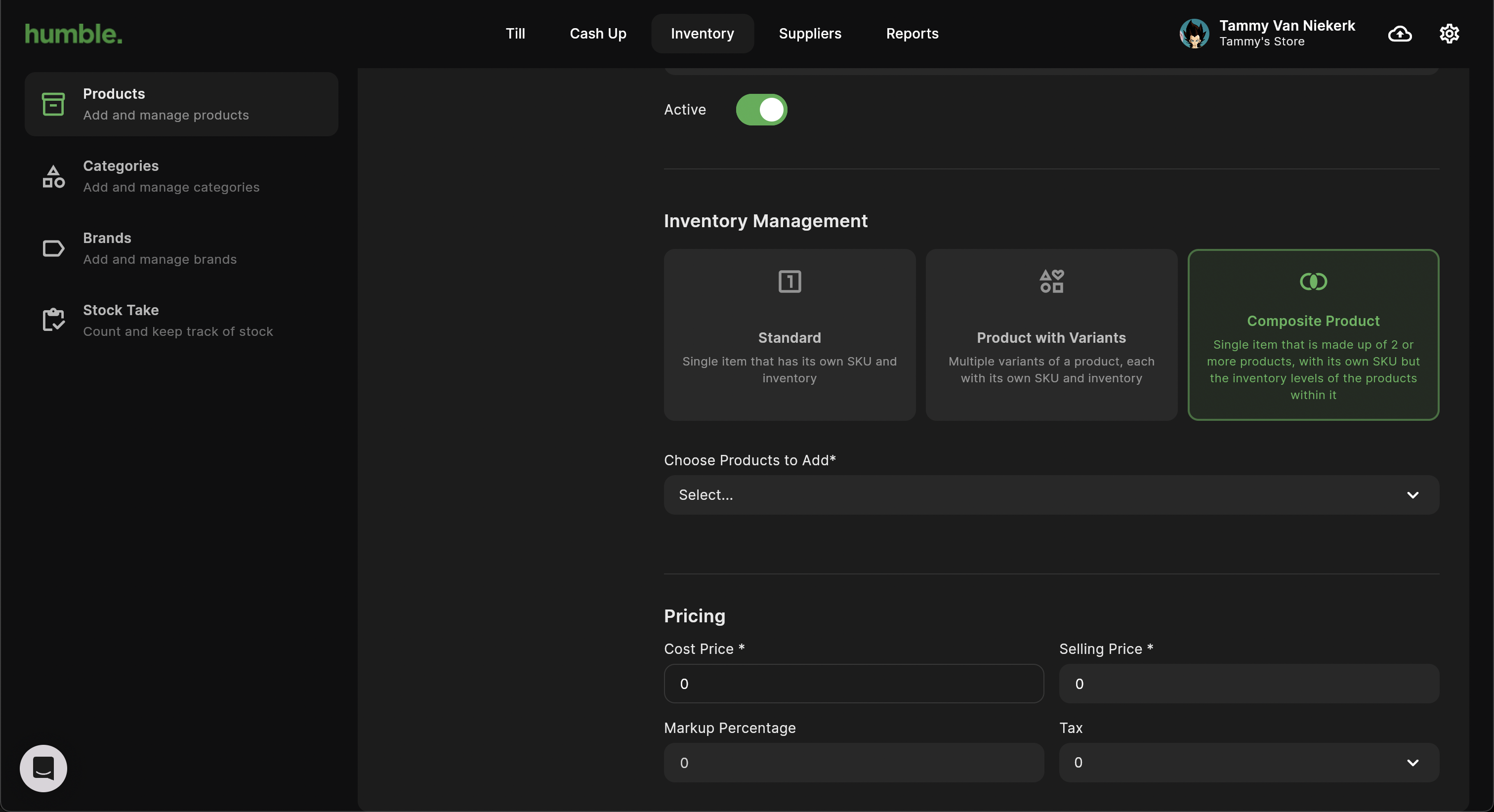The image size is (1494, 812).
Task: Open Products in the sidebar
Action: coord(181,104)
